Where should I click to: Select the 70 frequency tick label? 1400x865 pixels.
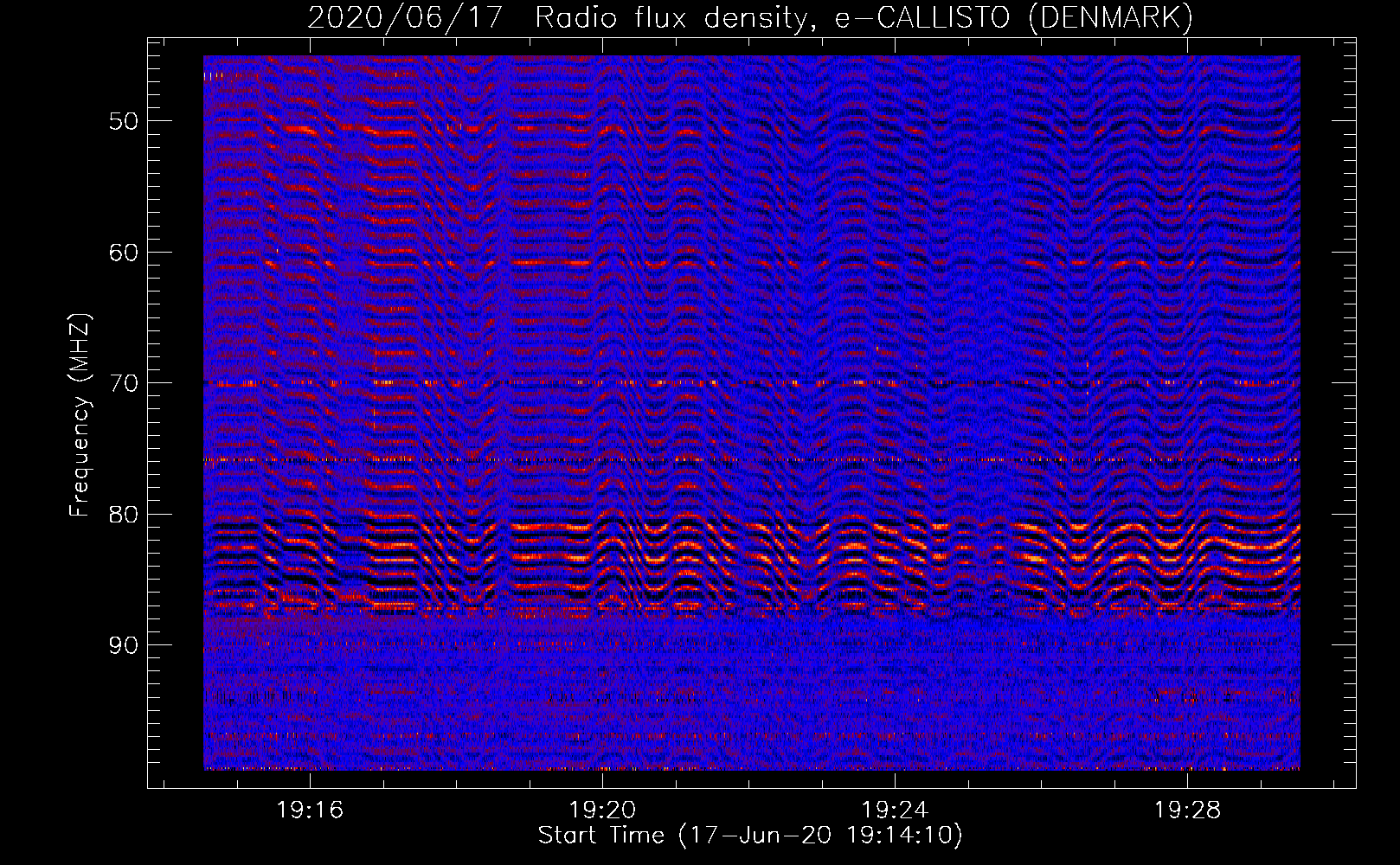[x=124, y=383]
